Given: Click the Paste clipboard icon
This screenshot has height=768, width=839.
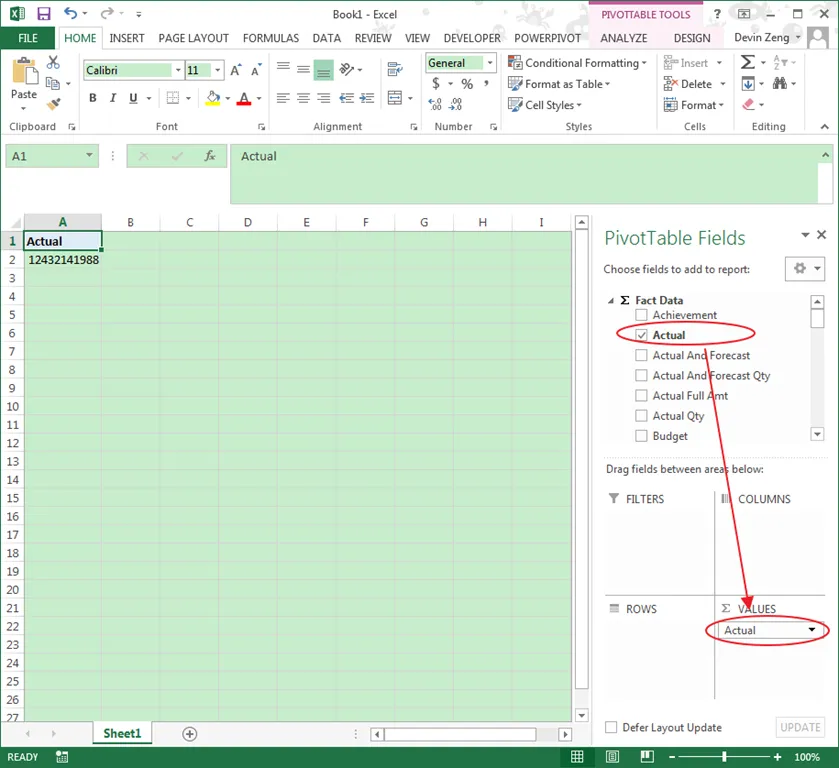Looking at the screenshot, I should point(24,72).
